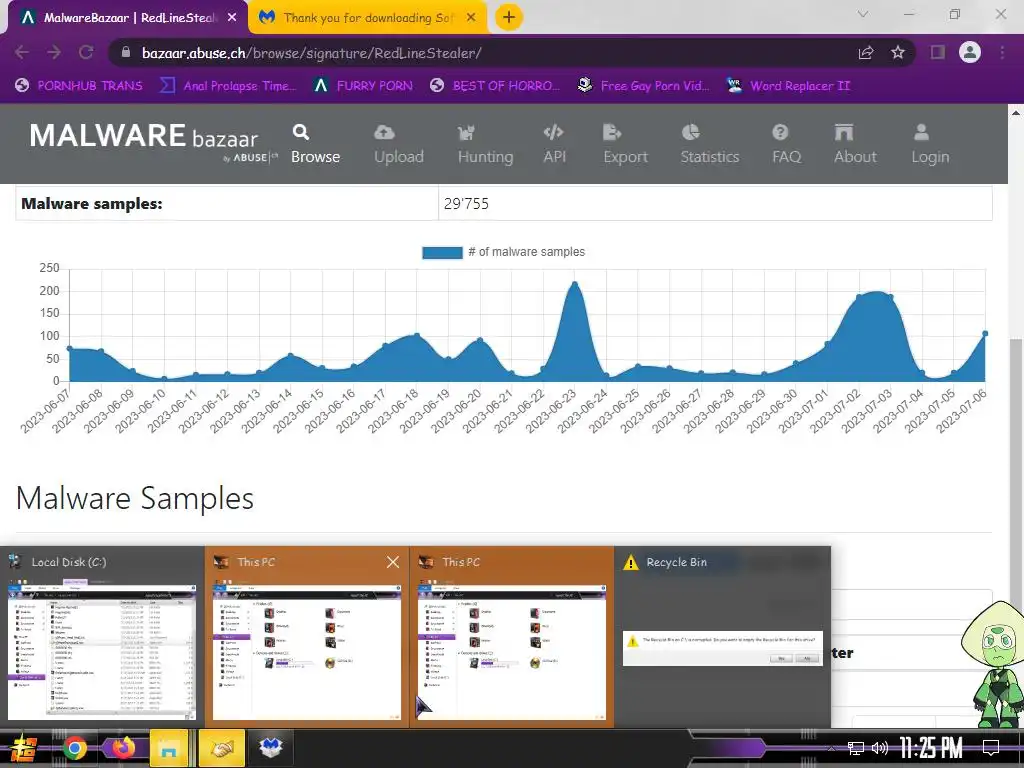Click the 11:25 PM taskbar clock

[931, 748]
